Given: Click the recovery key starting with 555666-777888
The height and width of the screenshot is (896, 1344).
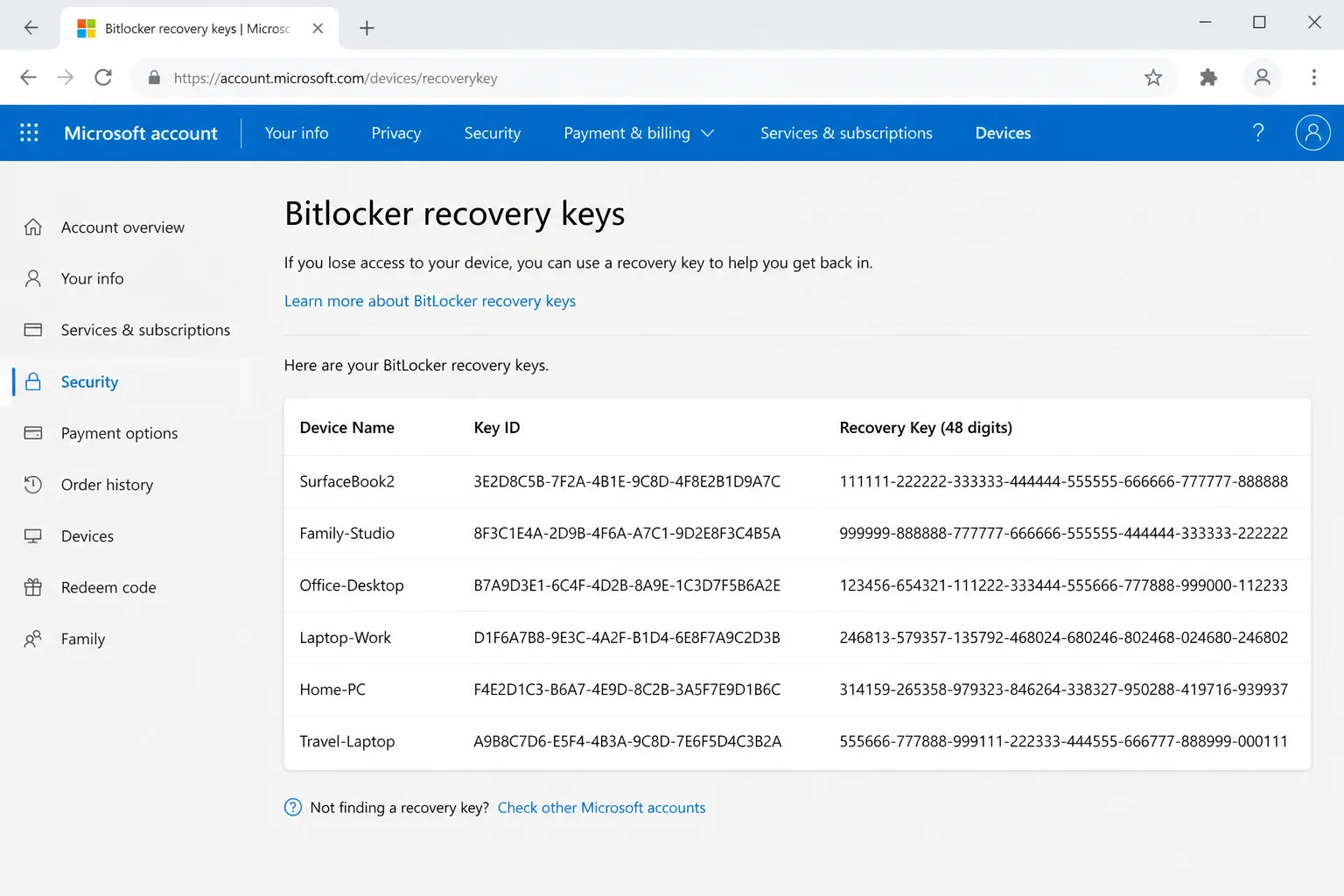Looking at the screenshot, I should (1063, 741).
